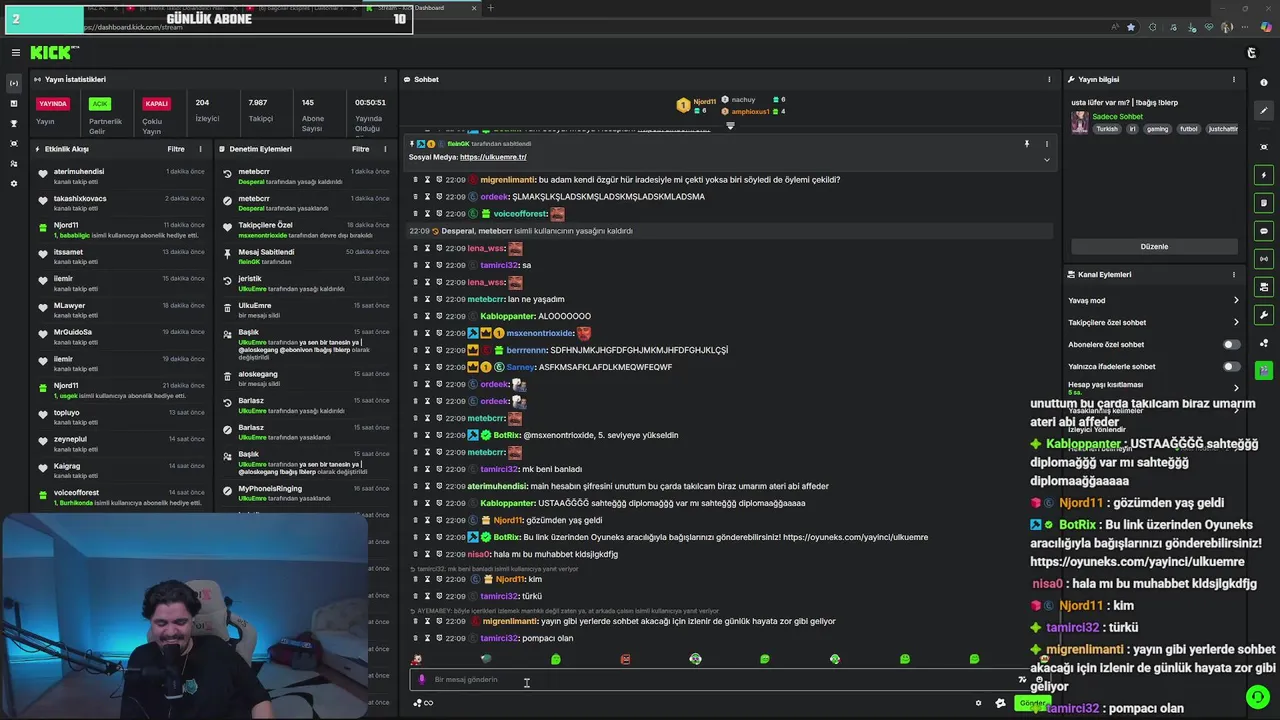Open the ulkuemre.tr link in pinned message
The image size is (1280, 720).
click(x=493, y=157)
